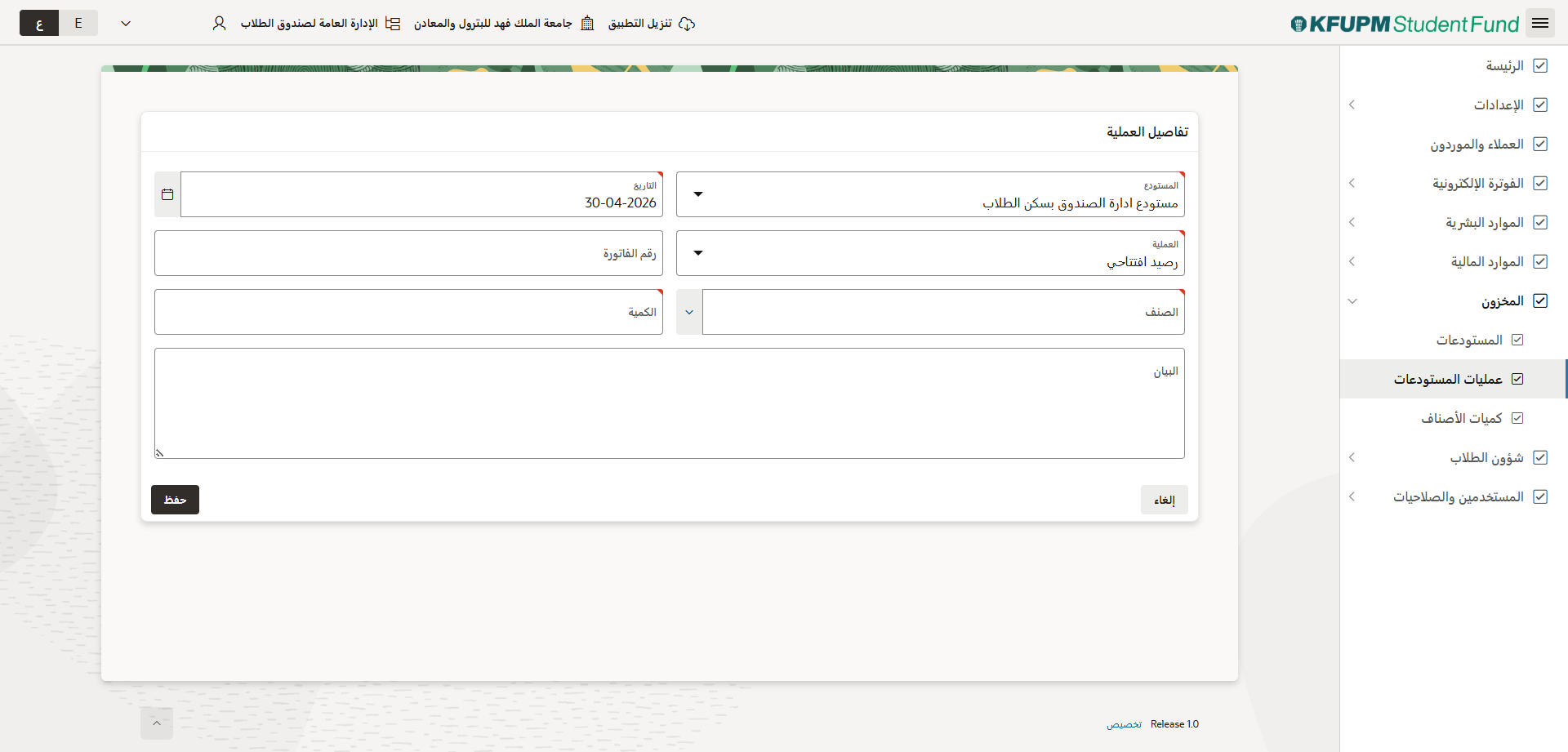Click the الفوترة الإلكترونية menu icon
Image resolution: width=1568 pixels, height=752 pixels.
[x=1540, y=183]
